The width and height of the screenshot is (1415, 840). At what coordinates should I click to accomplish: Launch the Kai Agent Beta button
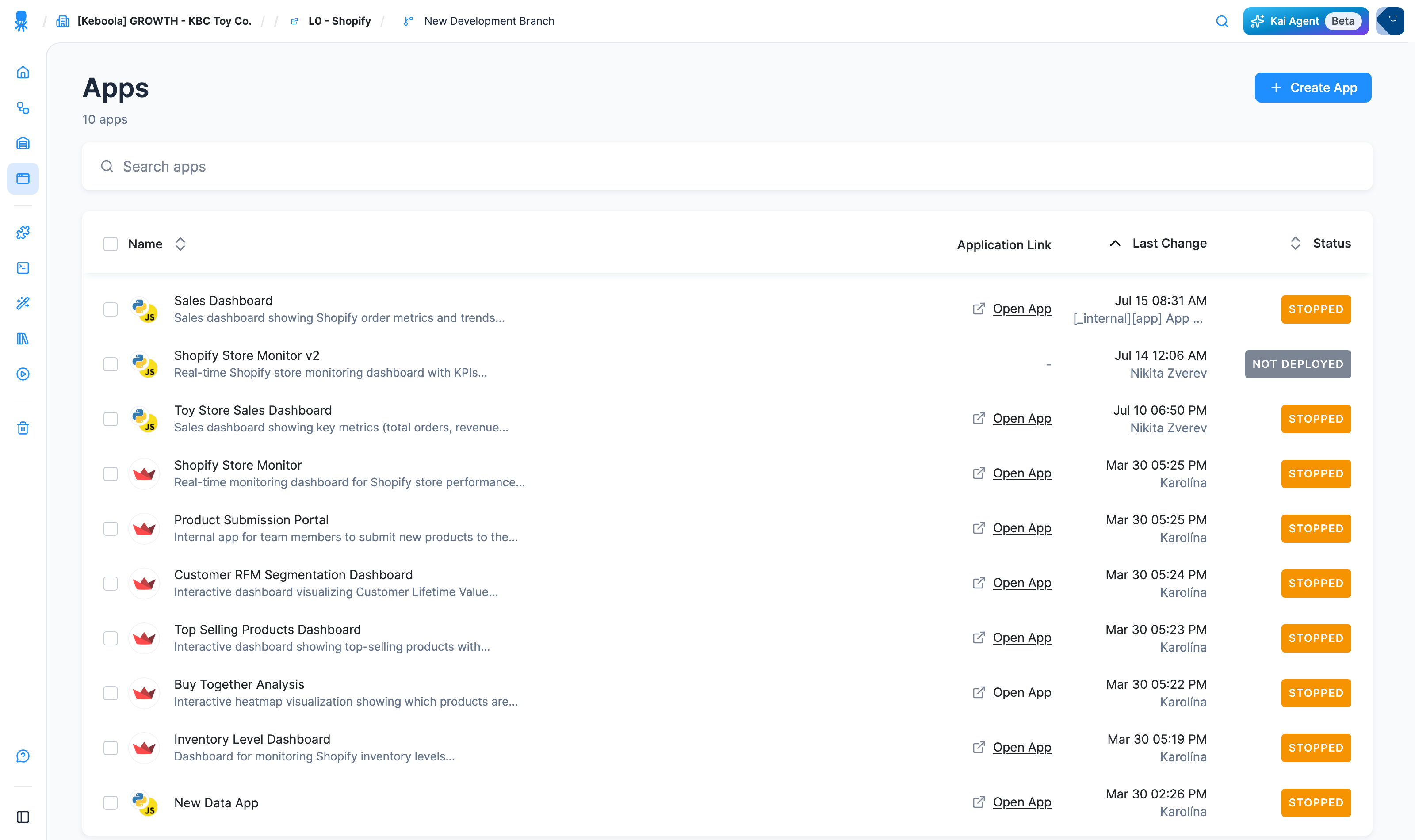point(1306,22)
